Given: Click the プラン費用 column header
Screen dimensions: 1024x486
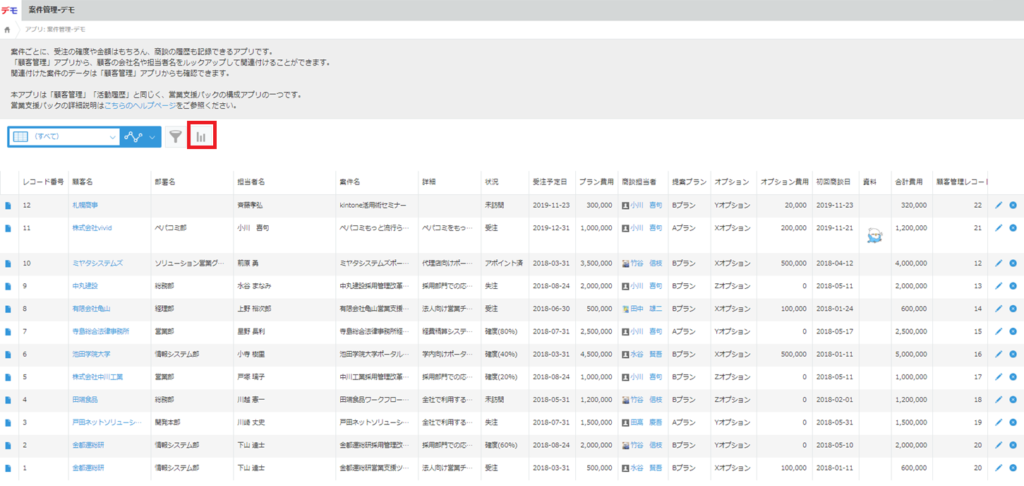Looking at the screenshot, I should pos(595,182).
